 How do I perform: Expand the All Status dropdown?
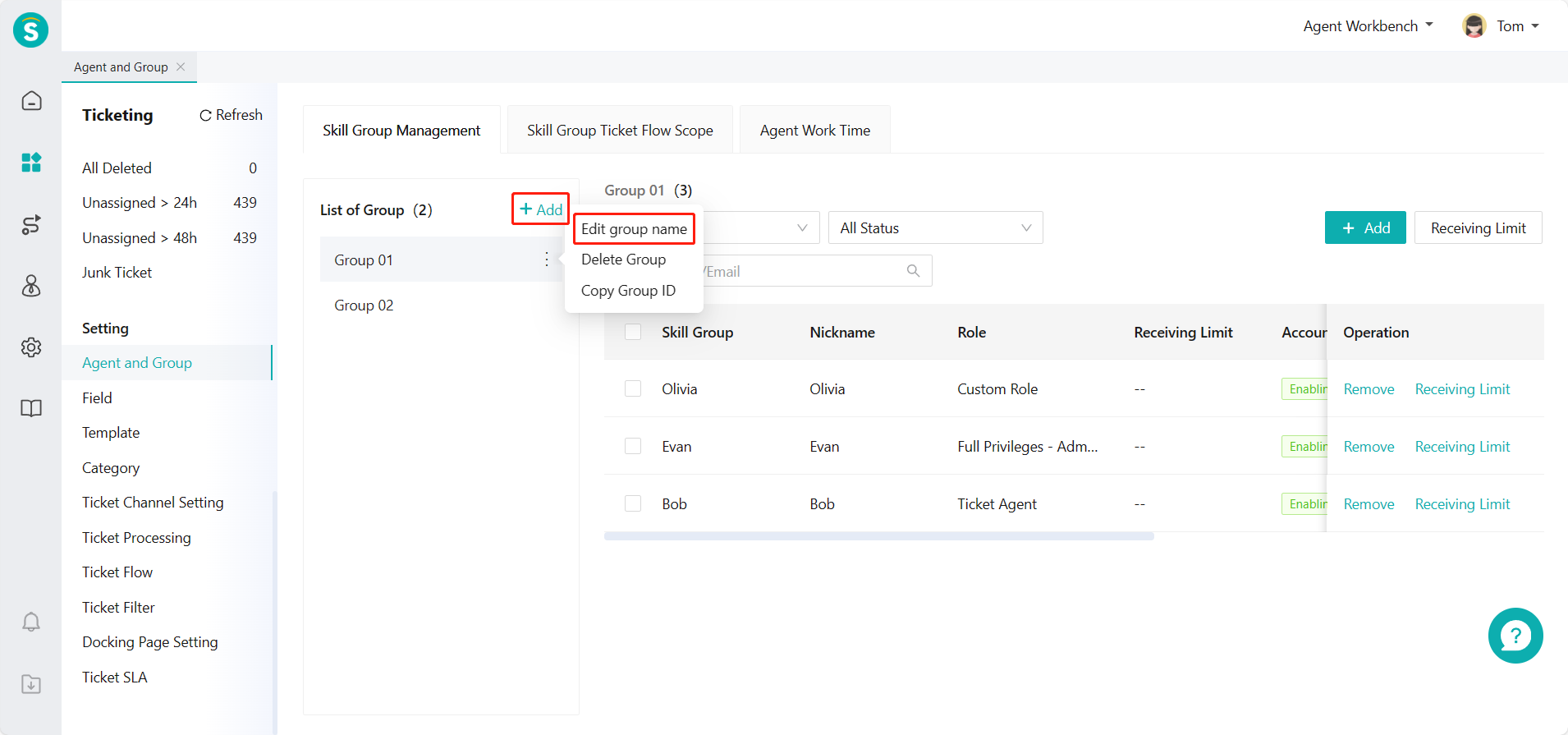[936, 227]
